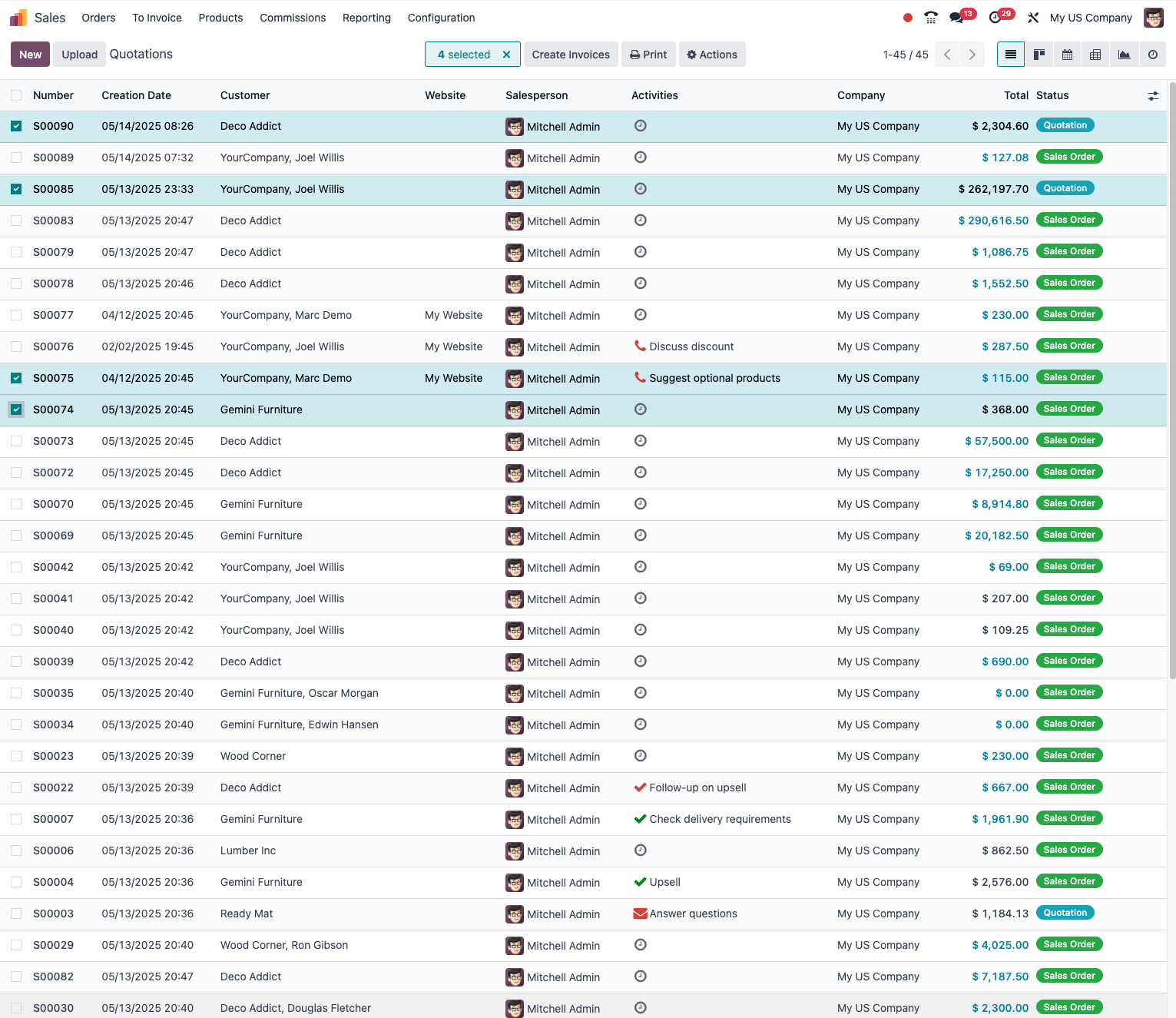Open the VoIP phone icon
The image size is (1176, 1018).
[x=931, y=18]
